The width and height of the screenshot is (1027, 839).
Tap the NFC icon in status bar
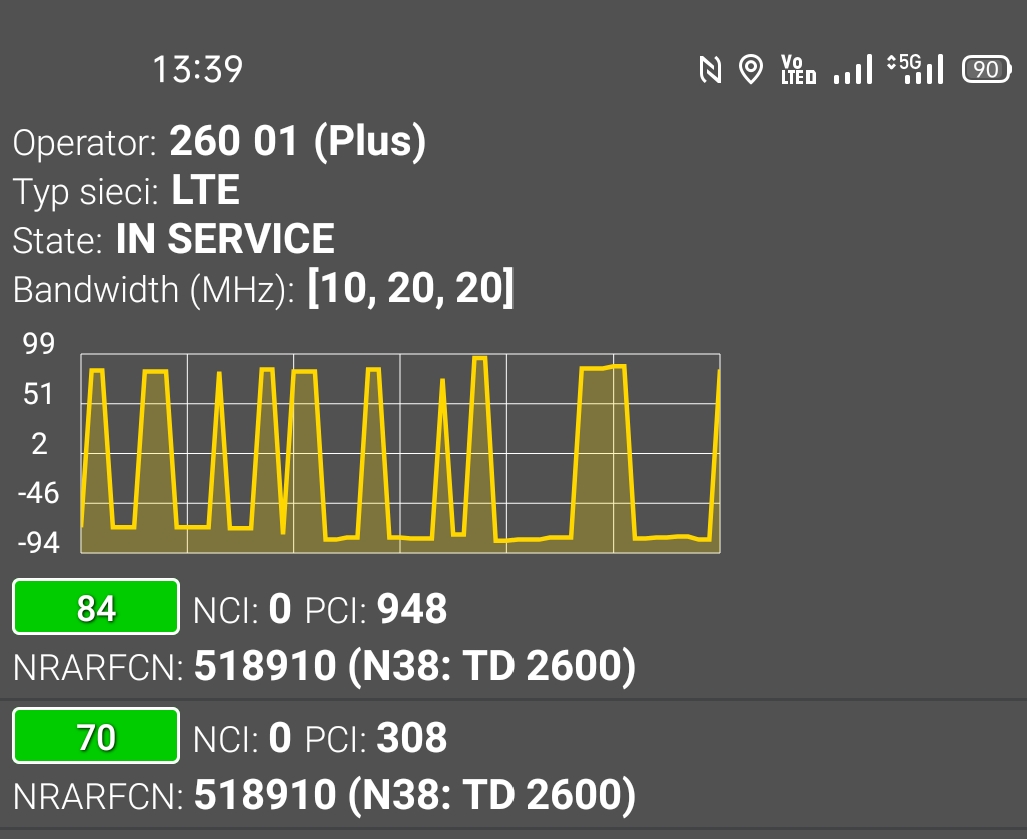710,70
